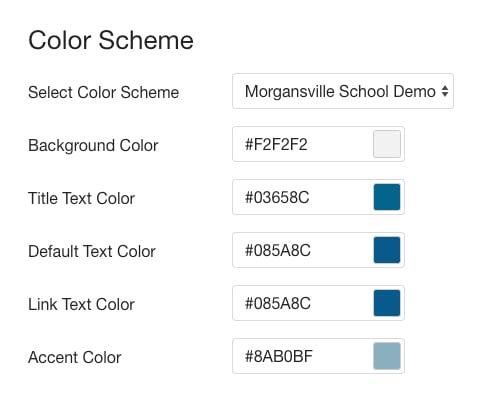Click the Color Scheme section heading
The width and height of the screenshot is (489, 399).
(x=111, y=40)
